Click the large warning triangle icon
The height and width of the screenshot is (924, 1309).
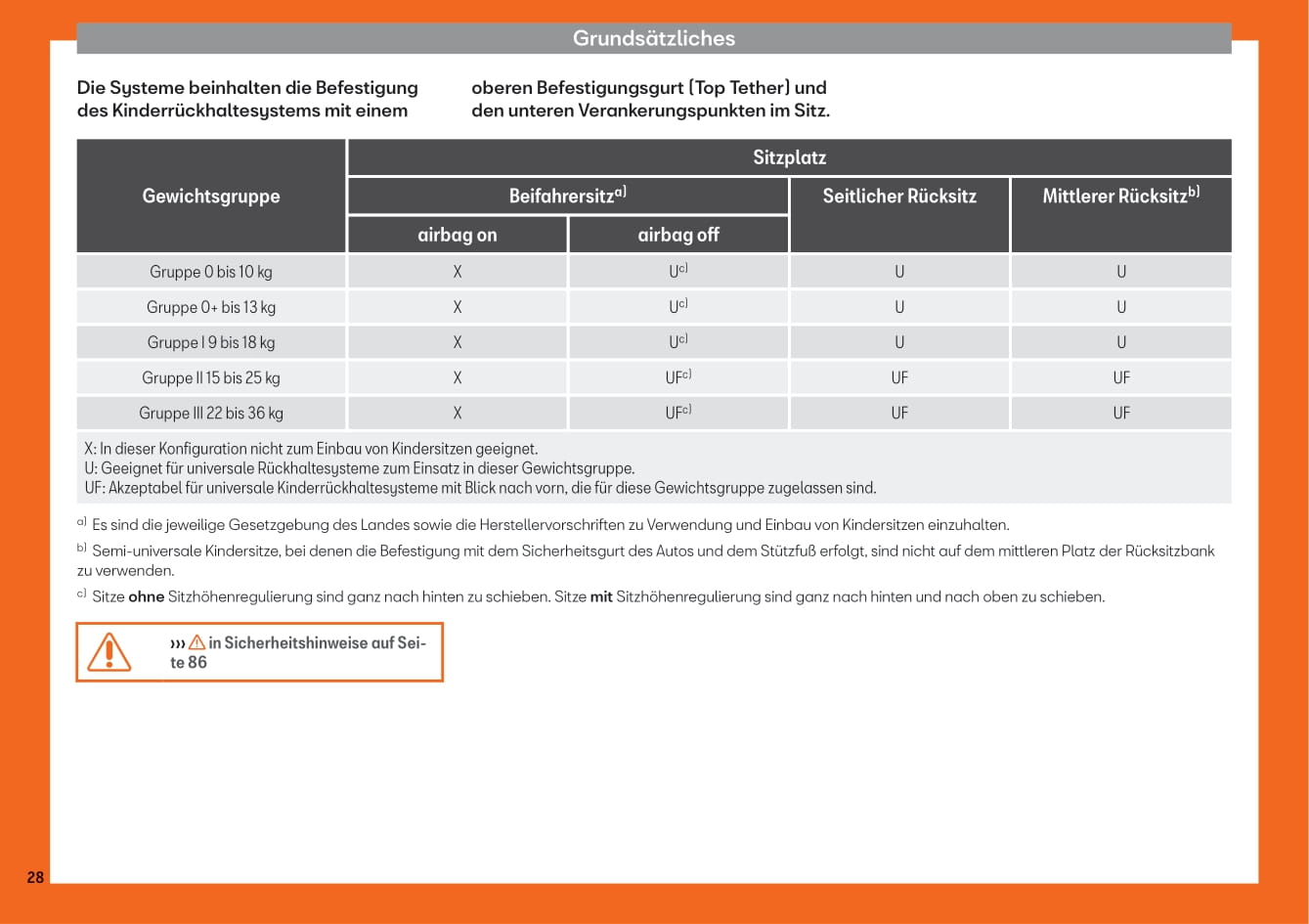109,652
